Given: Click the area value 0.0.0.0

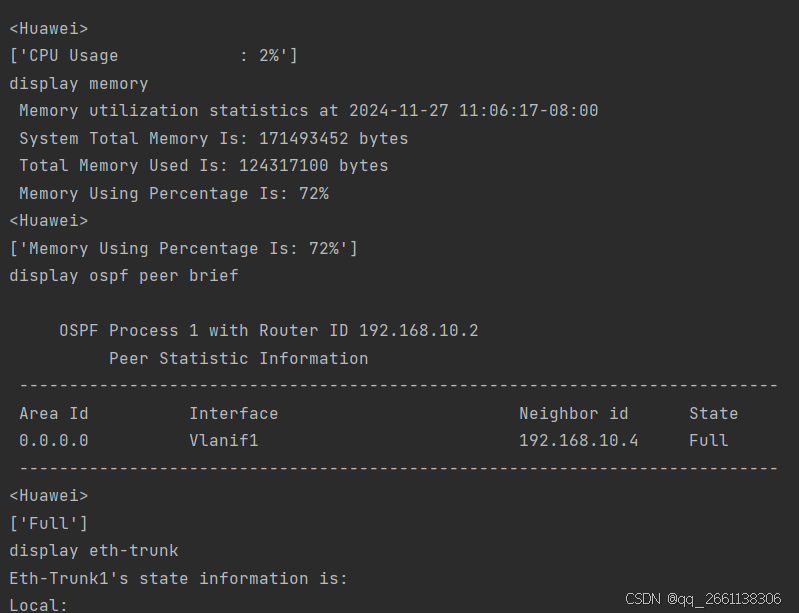Looking at the screenshot, I should pyautogui.click(x=53, y=440).
